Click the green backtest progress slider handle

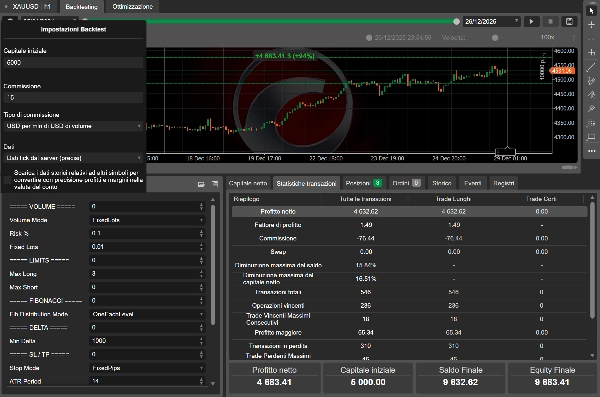coord(456,22)
